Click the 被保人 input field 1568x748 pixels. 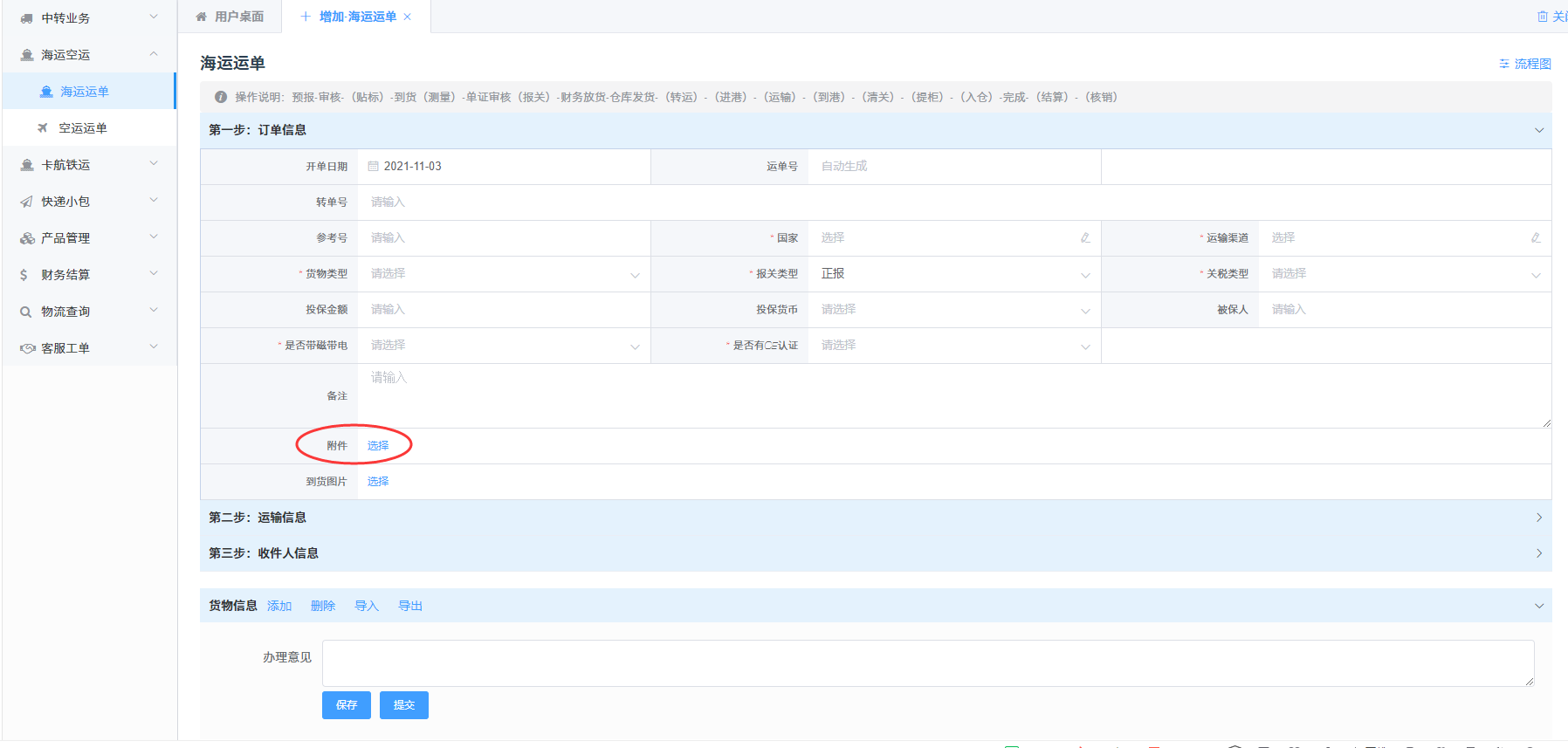pos(1406,310)
